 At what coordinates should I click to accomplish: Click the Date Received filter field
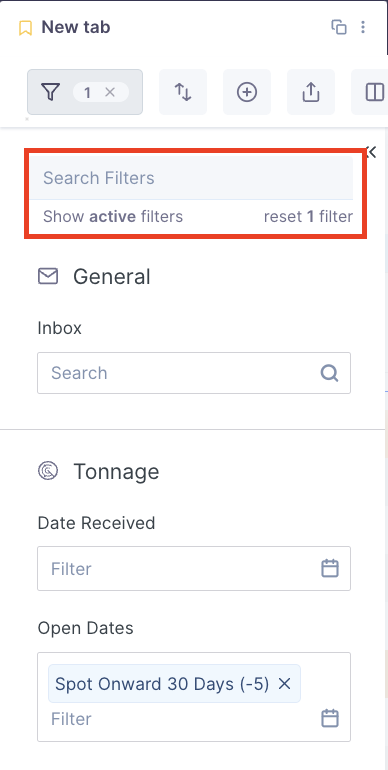pos(194,568)
